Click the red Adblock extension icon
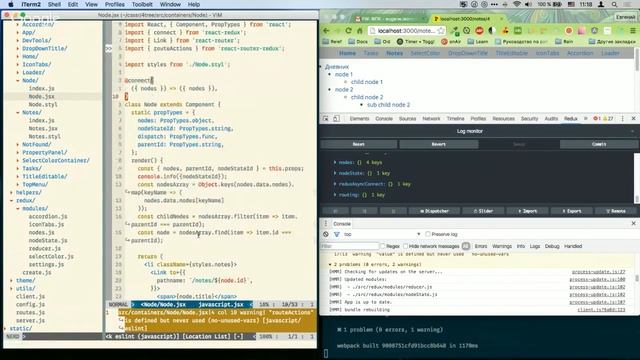The height and width of the screenshot is (360, 640). [480, 31]
